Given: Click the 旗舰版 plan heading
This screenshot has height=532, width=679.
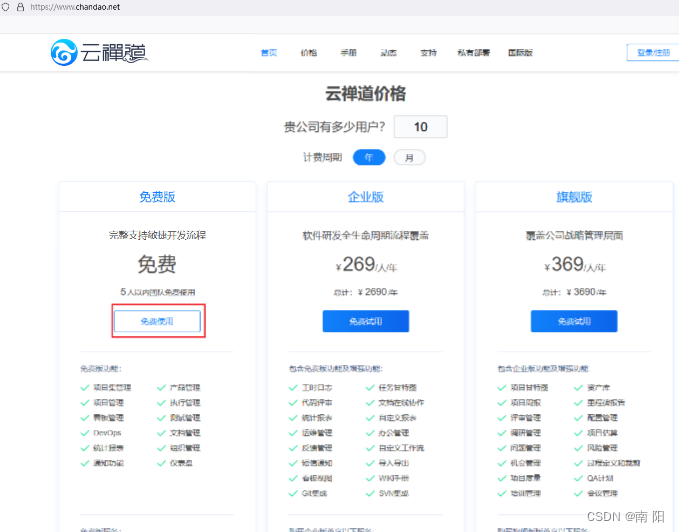Looking at the screenshot, I should (574, 197).
